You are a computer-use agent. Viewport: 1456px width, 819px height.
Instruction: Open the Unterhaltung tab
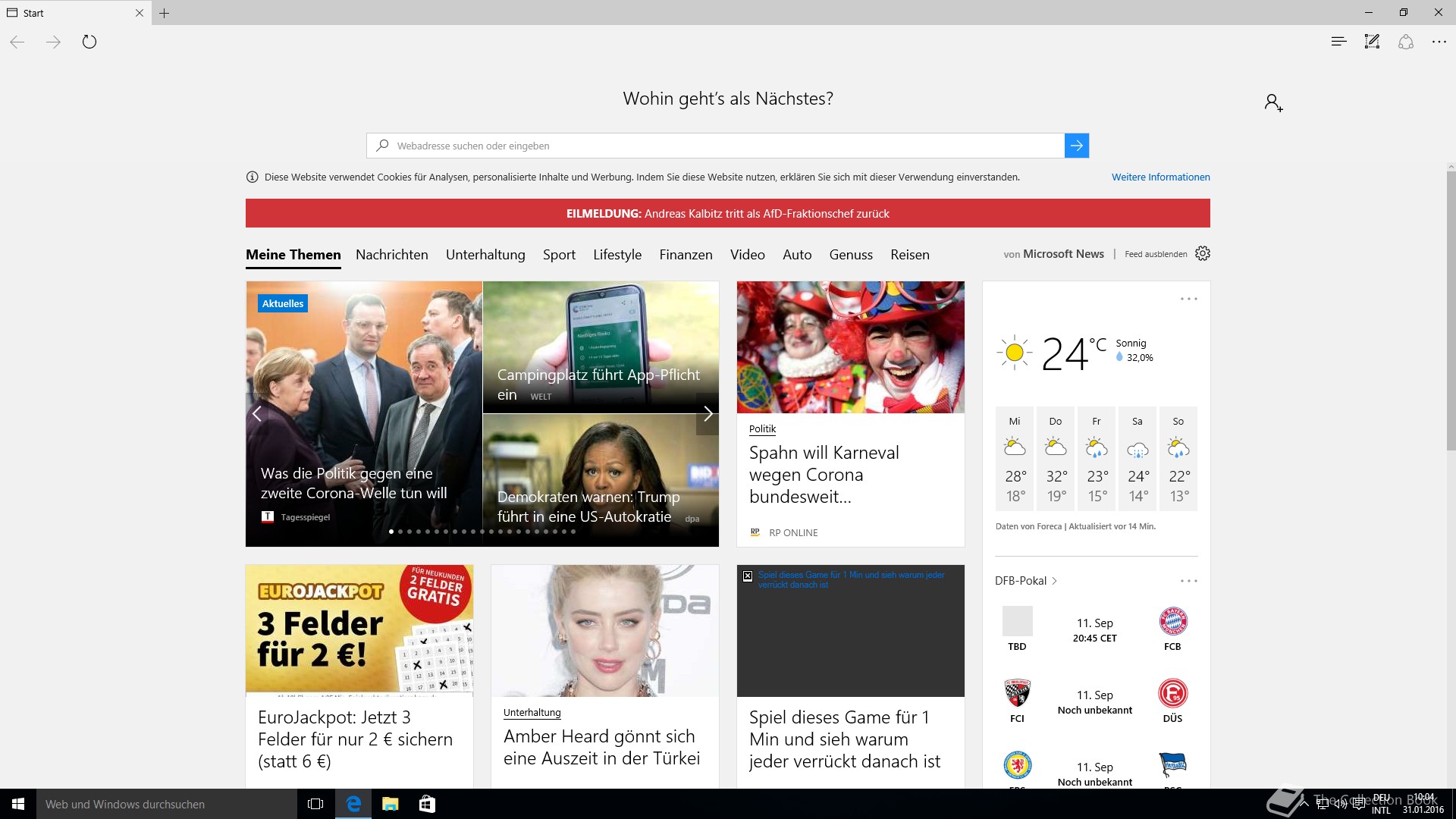click(x=485, y=255)
